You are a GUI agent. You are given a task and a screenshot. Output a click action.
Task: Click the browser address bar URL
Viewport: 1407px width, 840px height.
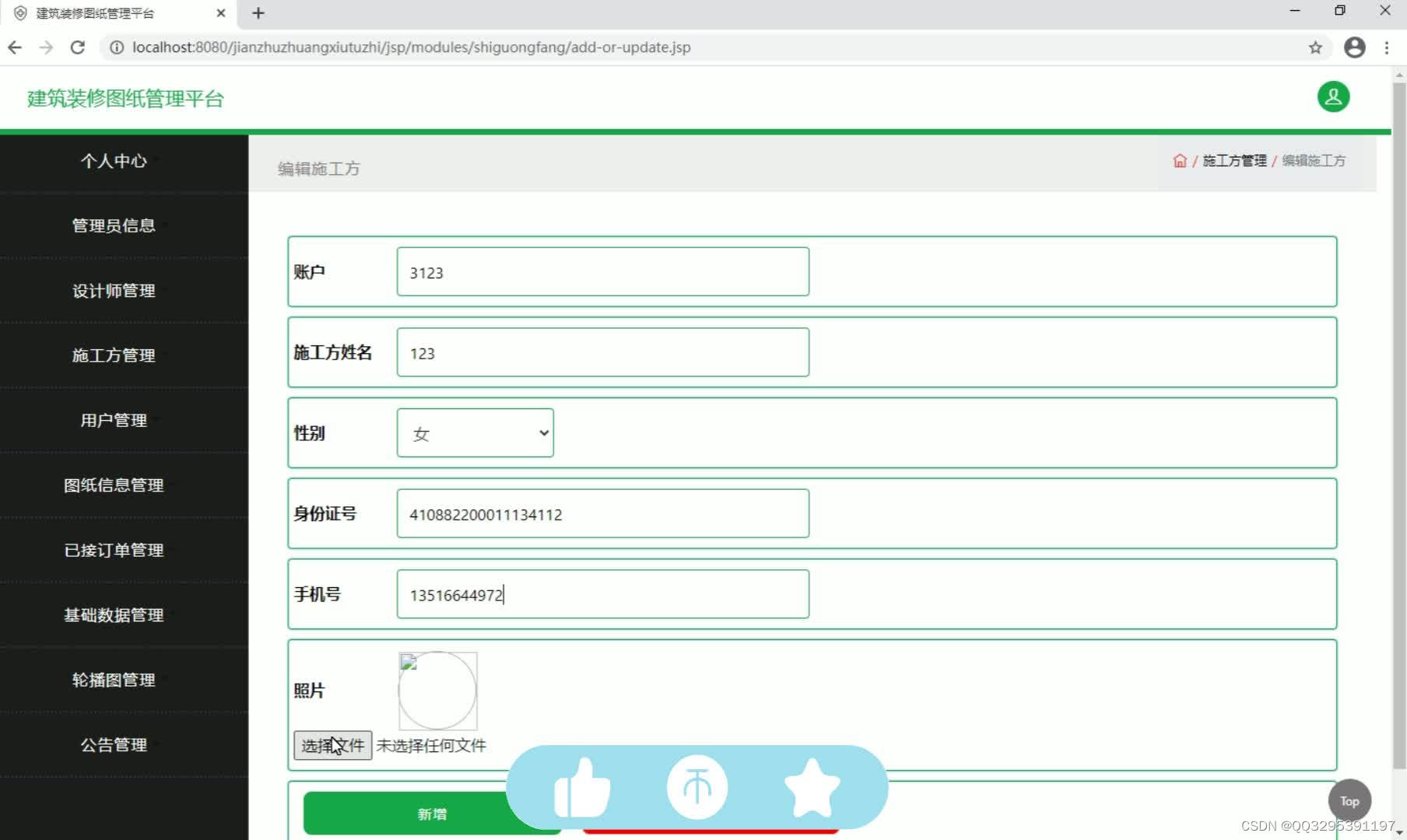click(x=411, y=47)
